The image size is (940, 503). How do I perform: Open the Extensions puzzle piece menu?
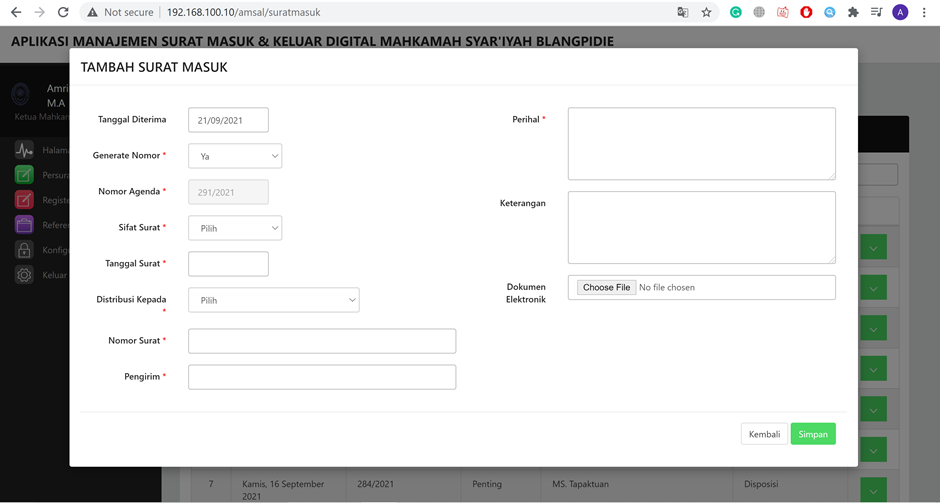853,13
